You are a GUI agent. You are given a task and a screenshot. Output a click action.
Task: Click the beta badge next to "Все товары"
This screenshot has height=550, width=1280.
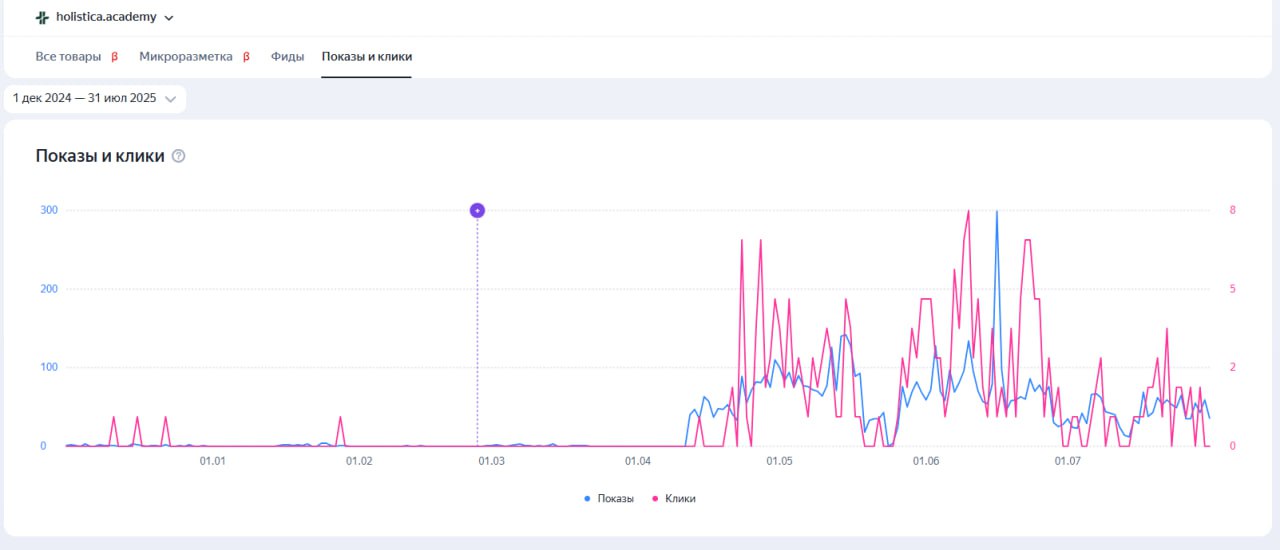tap(114, 57)
